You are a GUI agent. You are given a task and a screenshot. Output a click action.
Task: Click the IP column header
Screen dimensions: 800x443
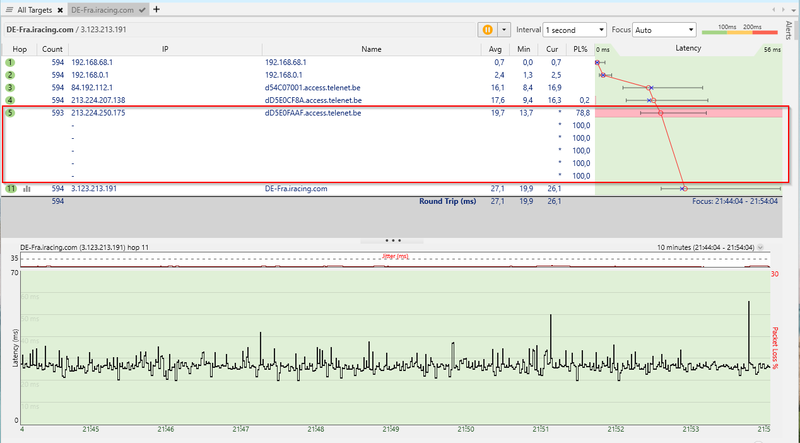click(x=164, y=48)
